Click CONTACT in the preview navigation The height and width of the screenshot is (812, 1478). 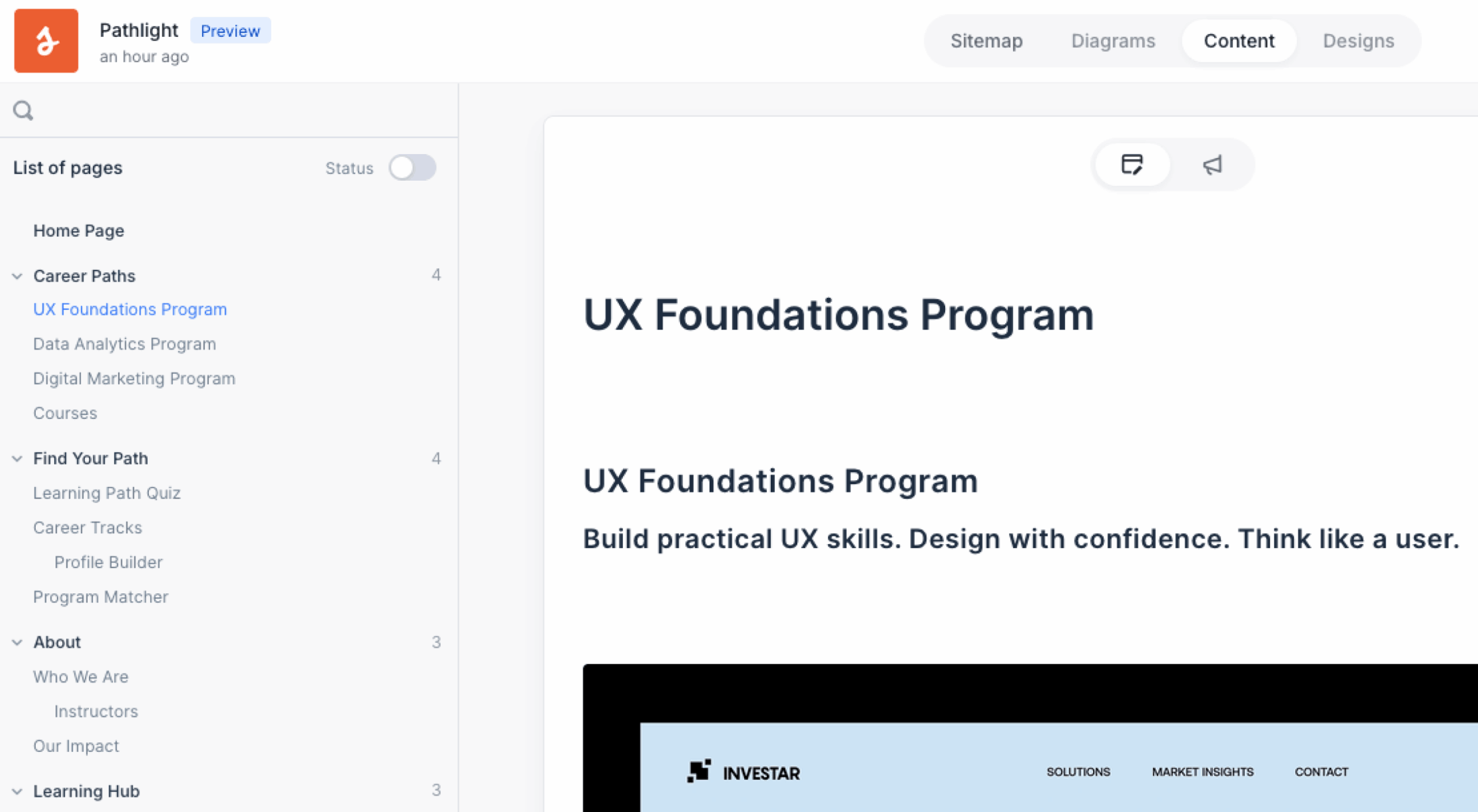coord(1322,772)
